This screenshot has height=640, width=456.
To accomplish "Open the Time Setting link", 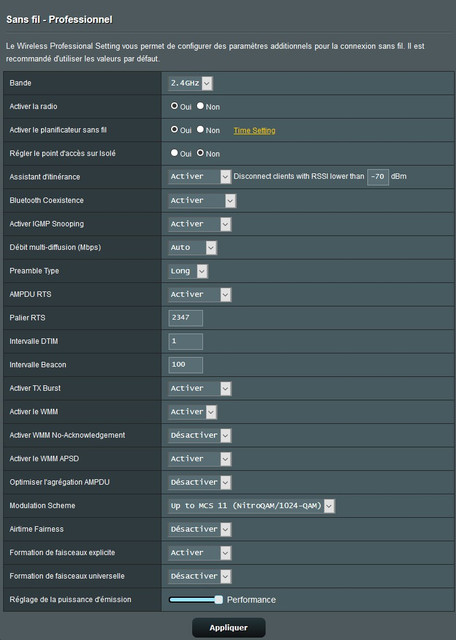I will coord(254,131).
